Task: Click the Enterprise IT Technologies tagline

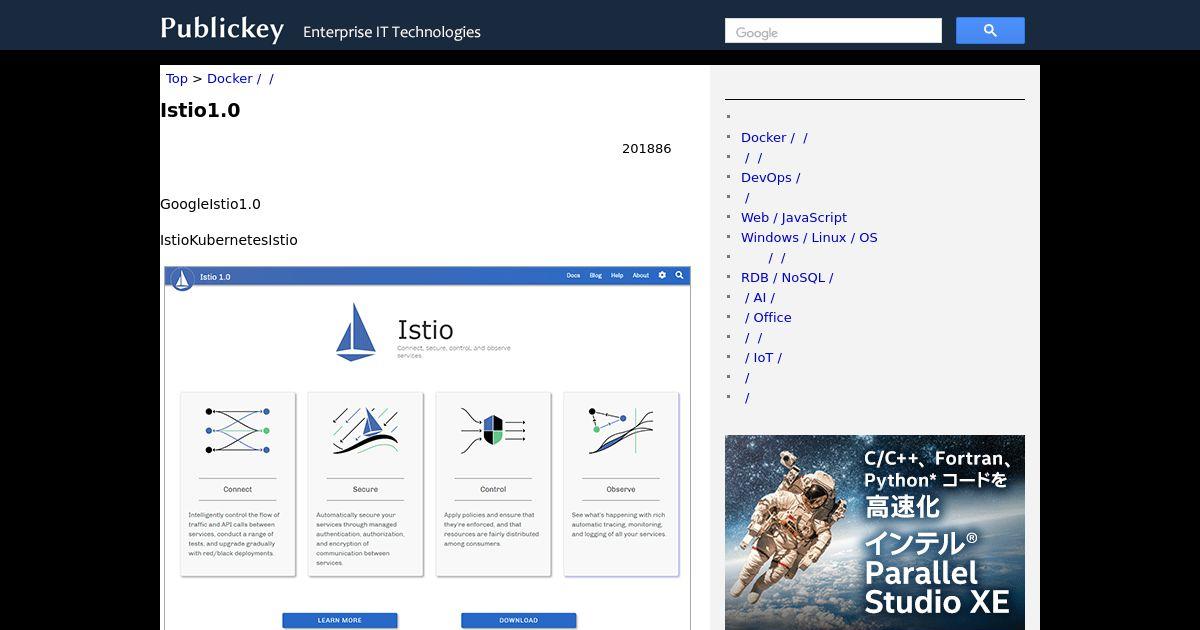Action: (x=392, y=32)
